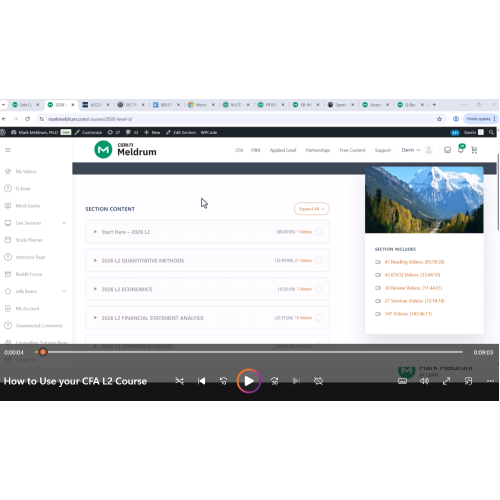Open the Expand All dropdown button

coord(311,209)
